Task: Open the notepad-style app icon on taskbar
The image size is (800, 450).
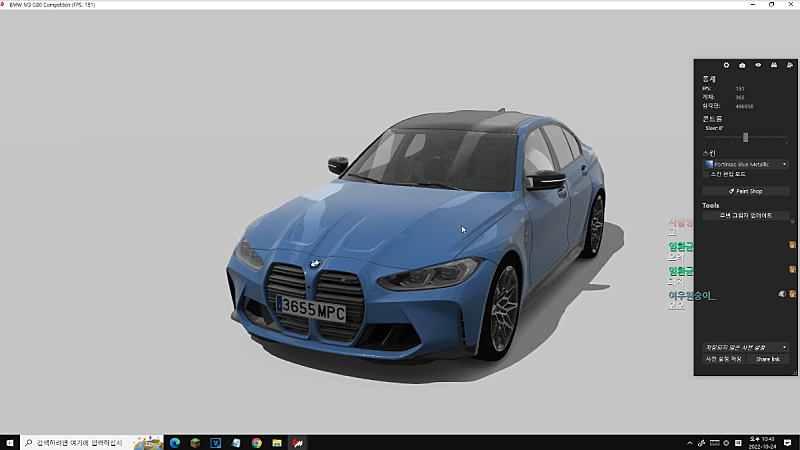Action: (x=236, y=443)
